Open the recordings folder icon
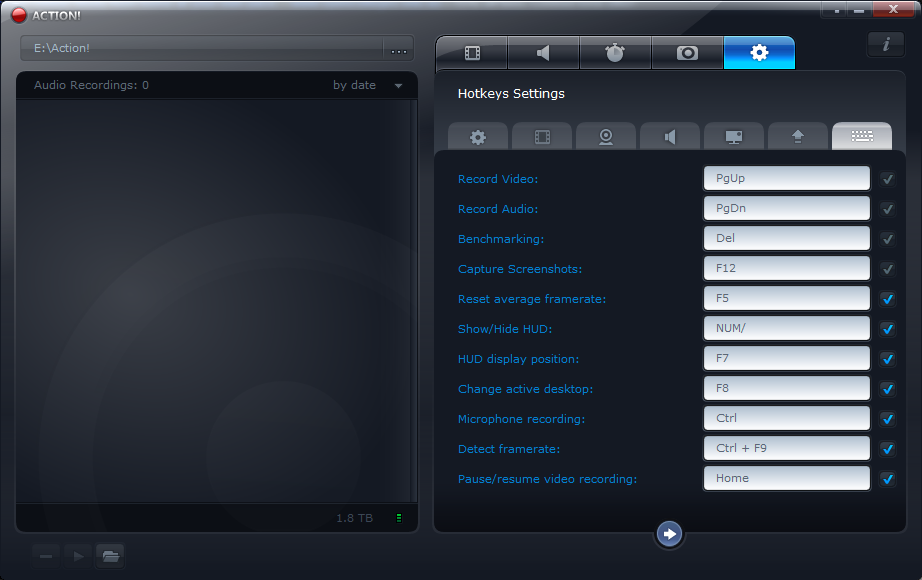 point(110,555)
